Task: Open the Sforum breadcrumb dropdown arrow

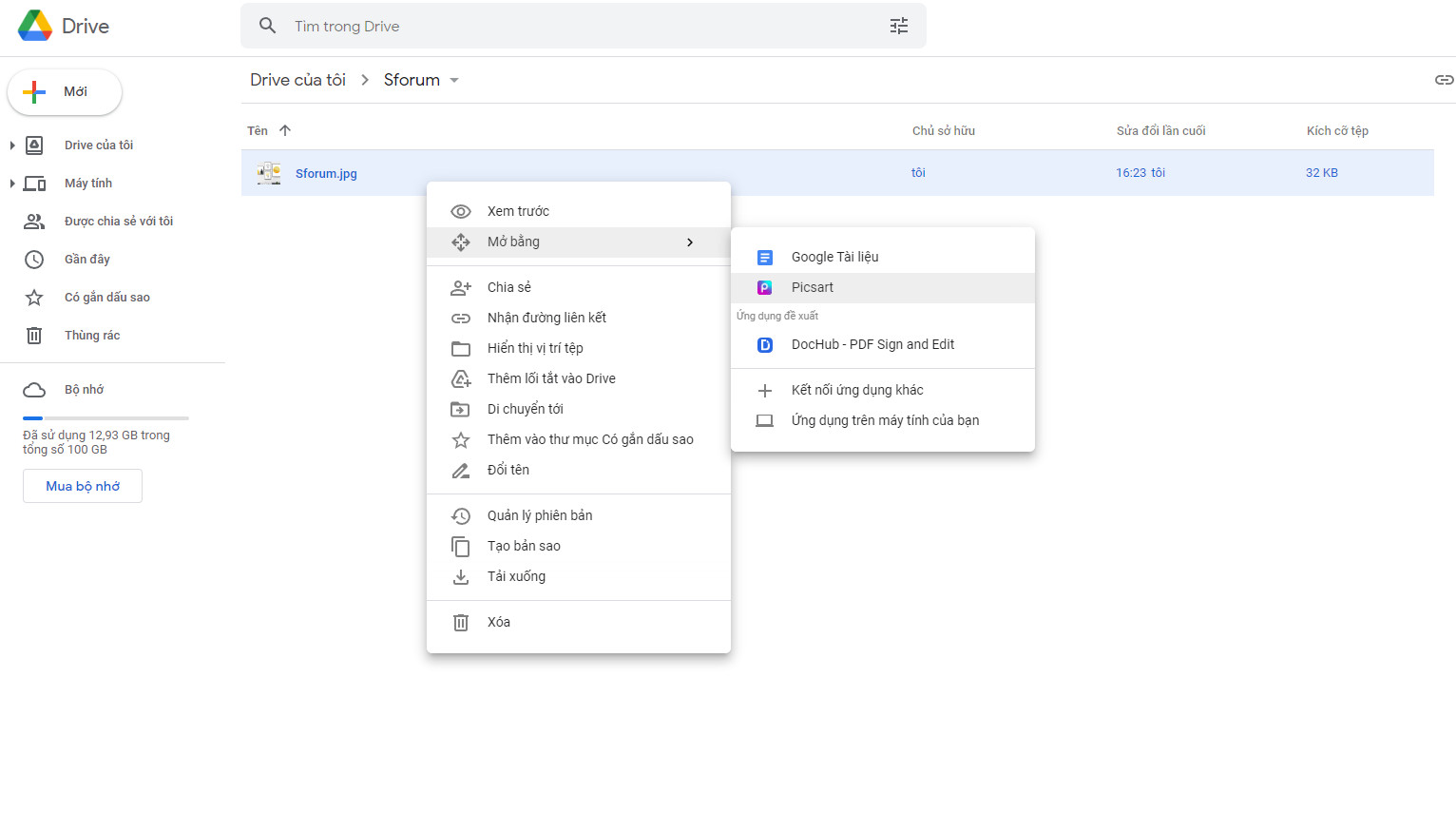Action: tap(454, 80)
